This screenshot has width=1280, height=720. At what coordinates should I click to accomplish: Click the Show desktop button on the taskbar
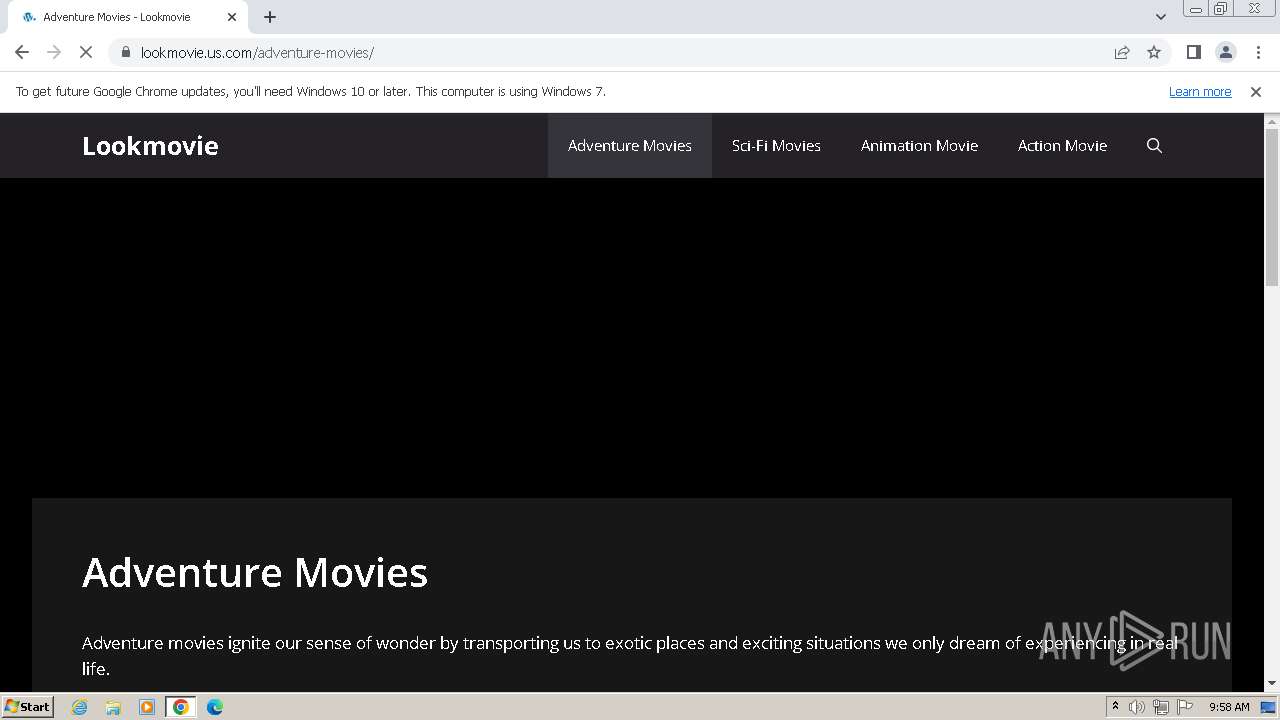pyautogui.click(x=1268, y=707)
